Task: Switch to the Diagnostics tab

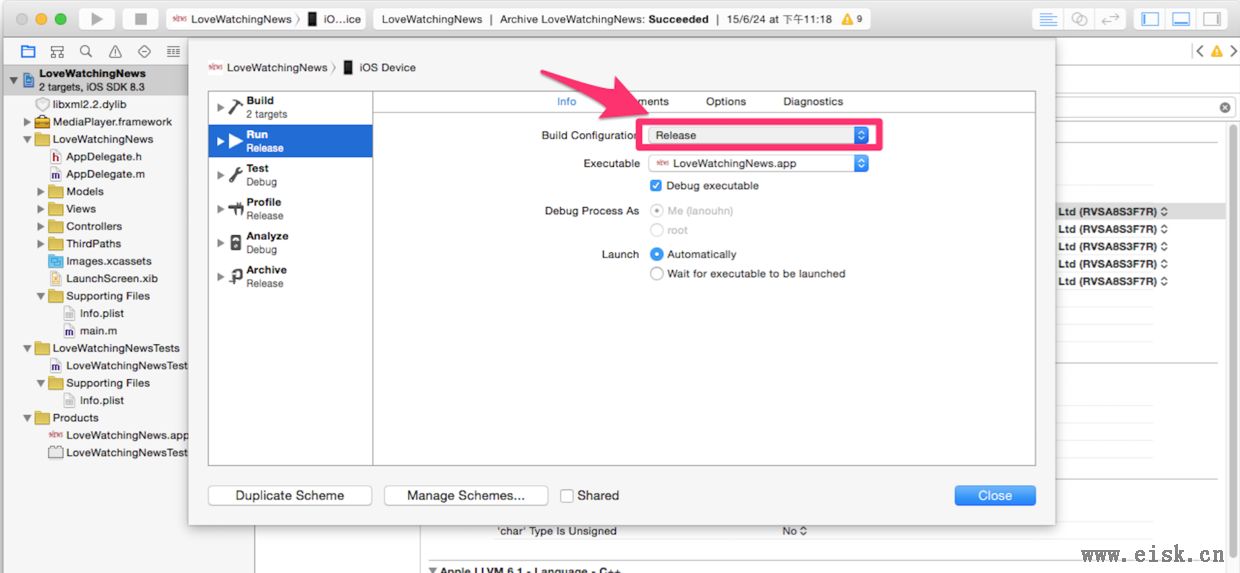Action: [813, 102]
